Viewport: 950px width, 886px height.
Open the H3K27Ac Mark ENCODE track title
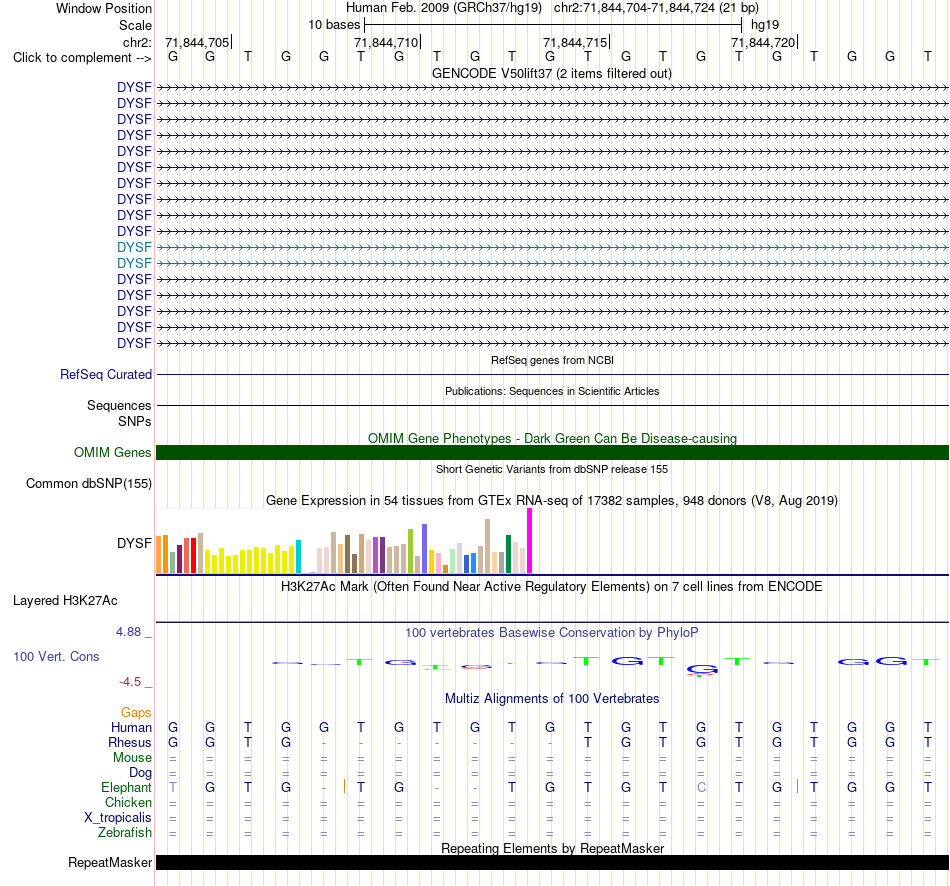(x=552, y=587)
